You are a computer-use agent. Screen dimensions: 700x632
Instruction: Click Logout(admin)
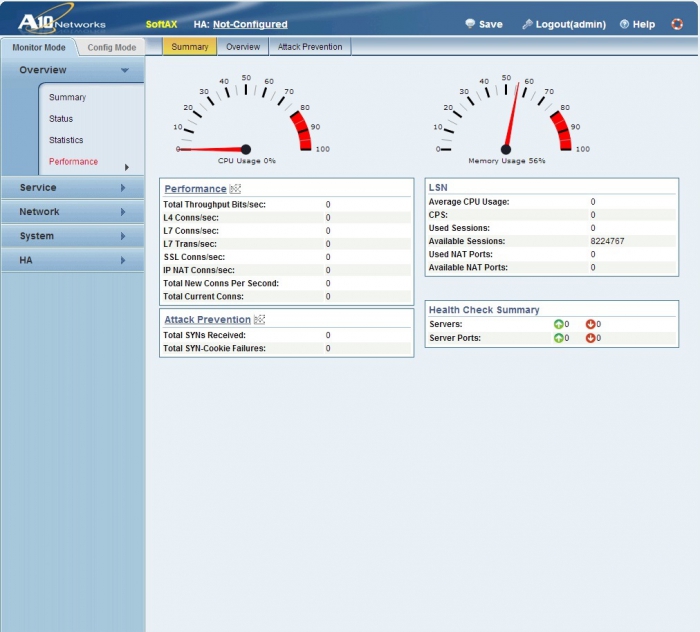pyautogui.click(x=564, y=24)
